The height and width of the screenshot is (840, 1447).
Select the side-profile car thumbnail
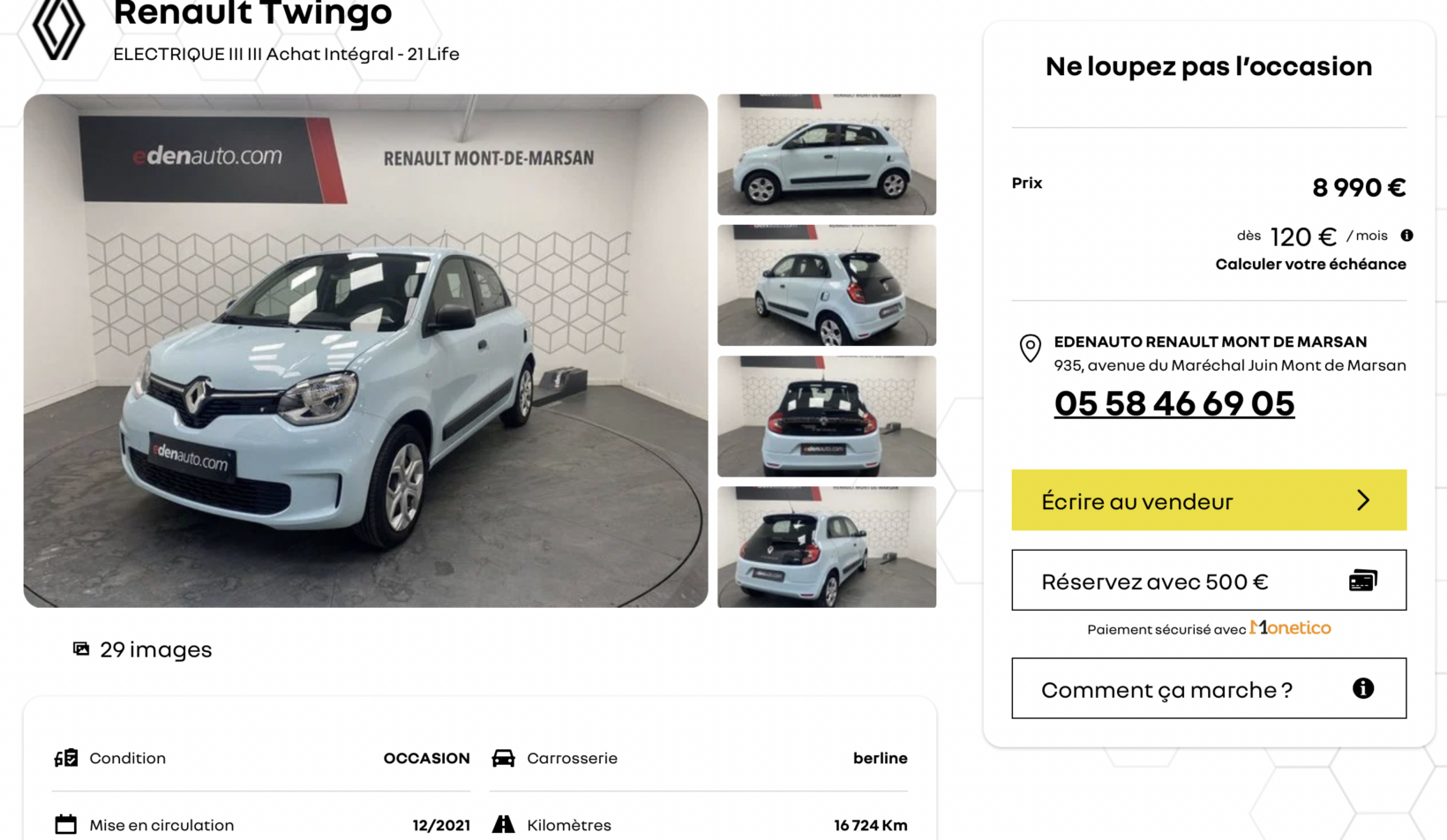click(x=827, y=154)
